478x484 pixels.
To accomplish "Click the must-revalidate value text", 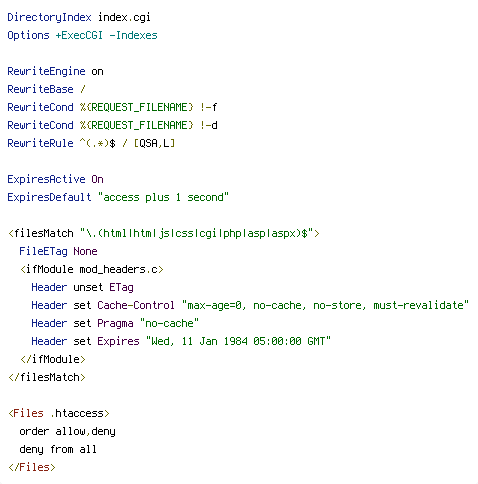I will coord(418,305).
